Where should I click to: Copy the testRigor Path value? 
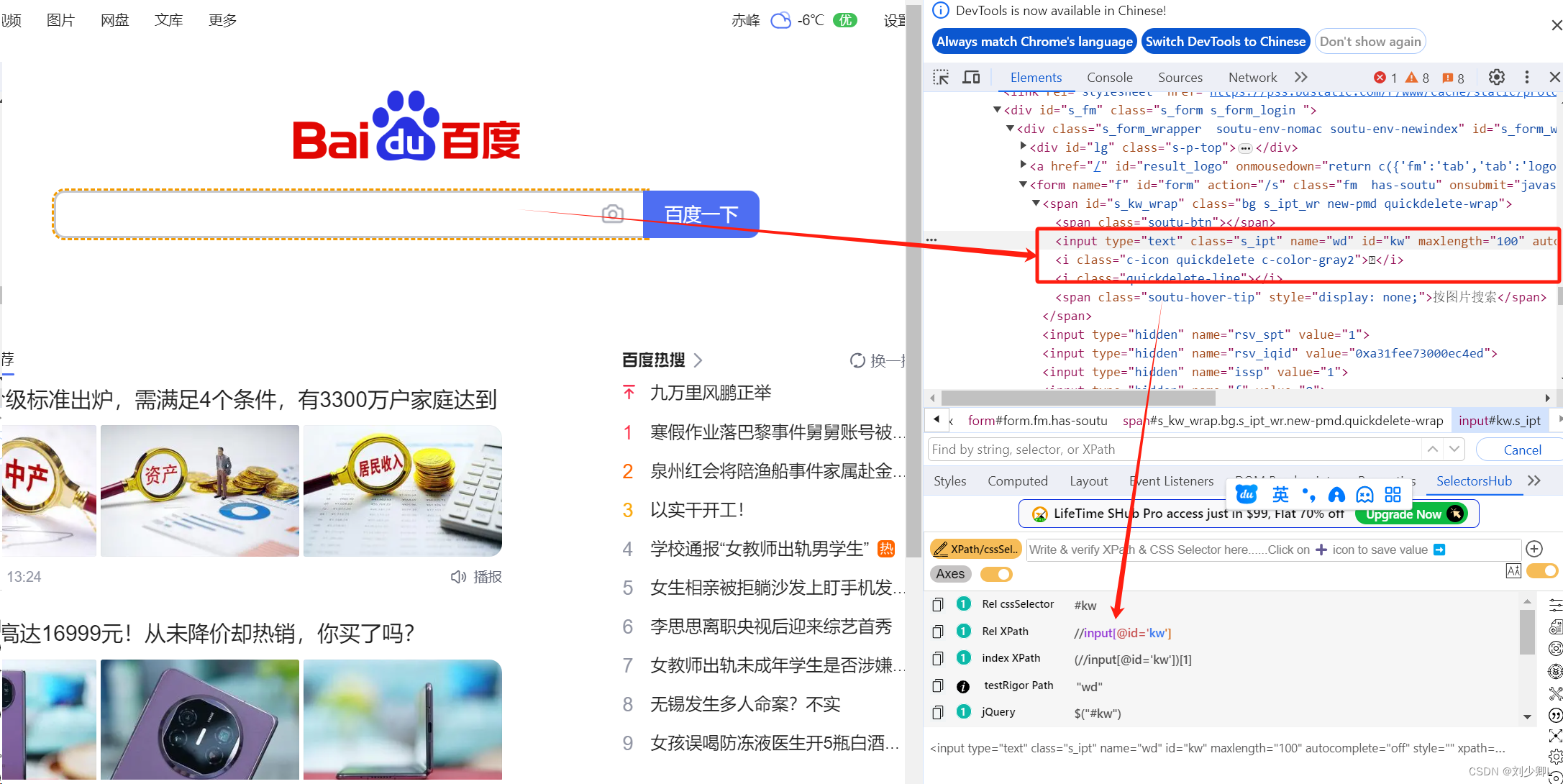pyautogui.click(x=937, y=685)
